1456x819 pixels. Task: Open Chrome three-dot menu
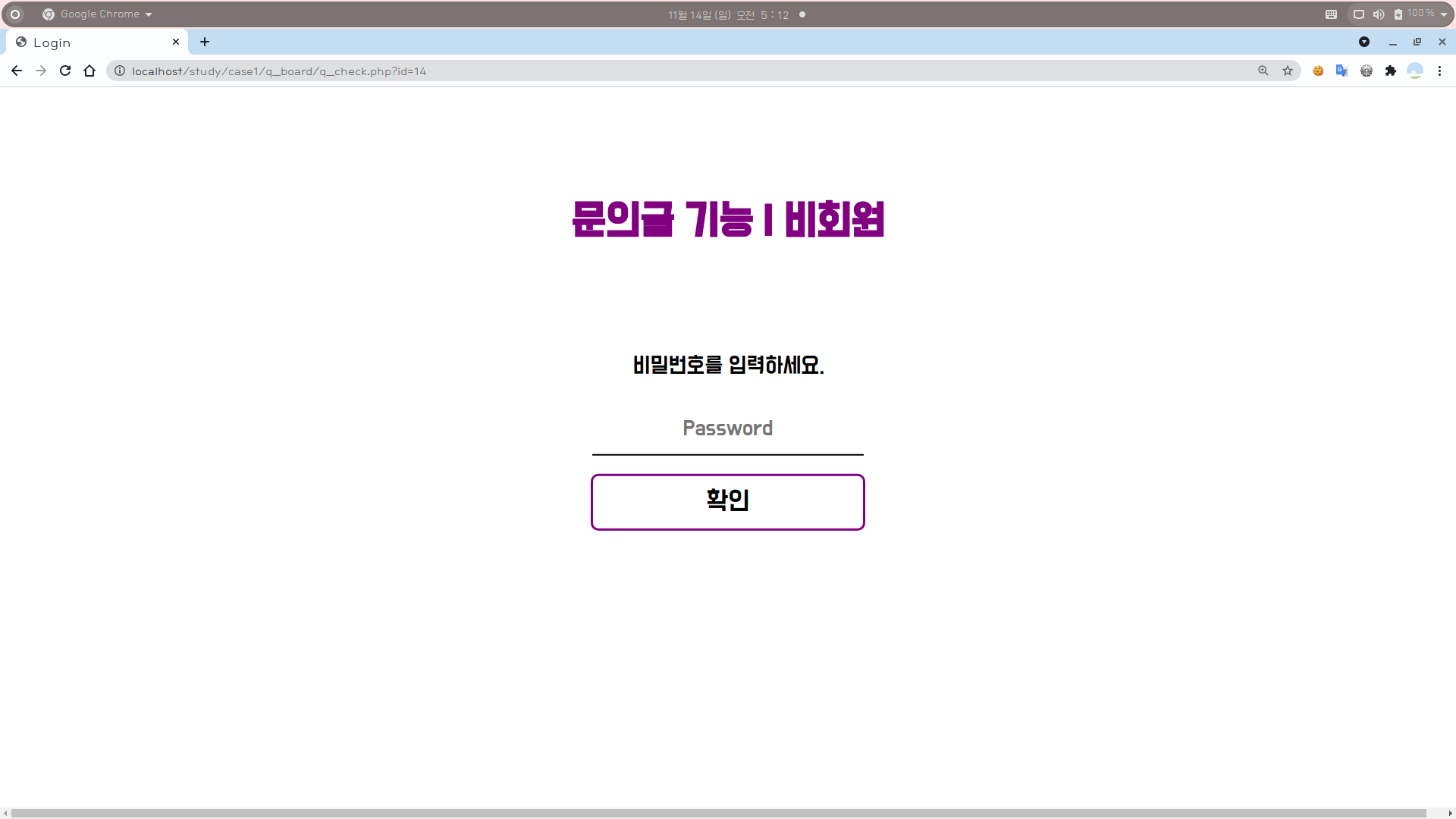coord(1439,71)
